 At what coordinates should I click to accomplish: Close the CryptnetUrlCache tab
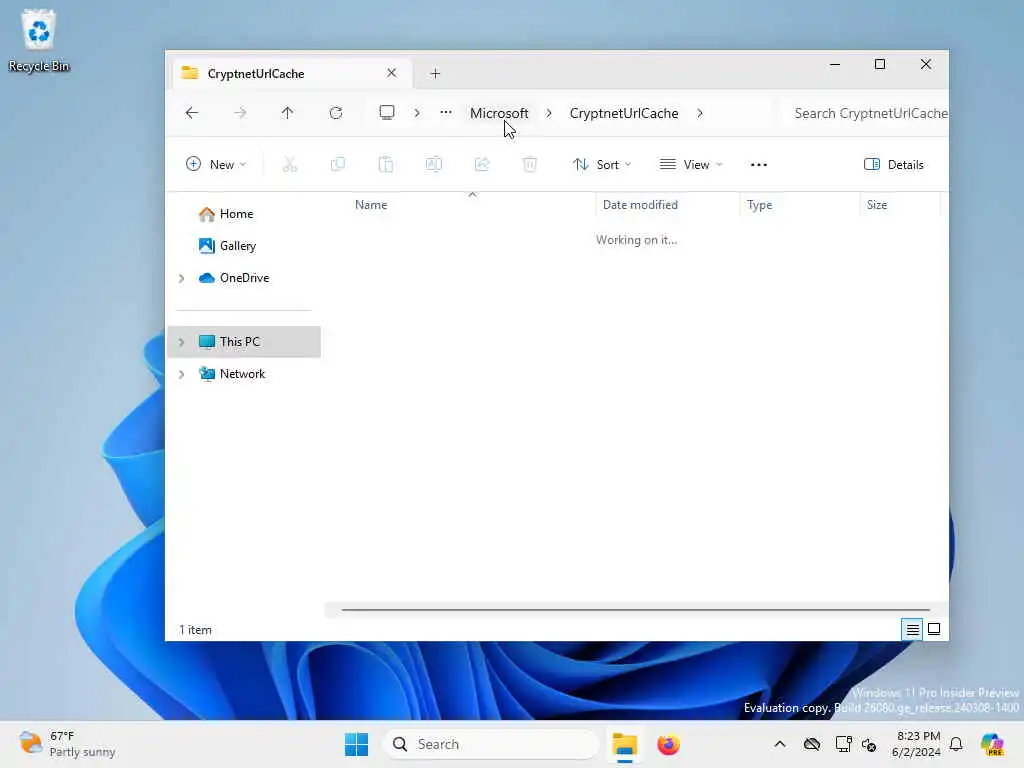pos(391,73)
